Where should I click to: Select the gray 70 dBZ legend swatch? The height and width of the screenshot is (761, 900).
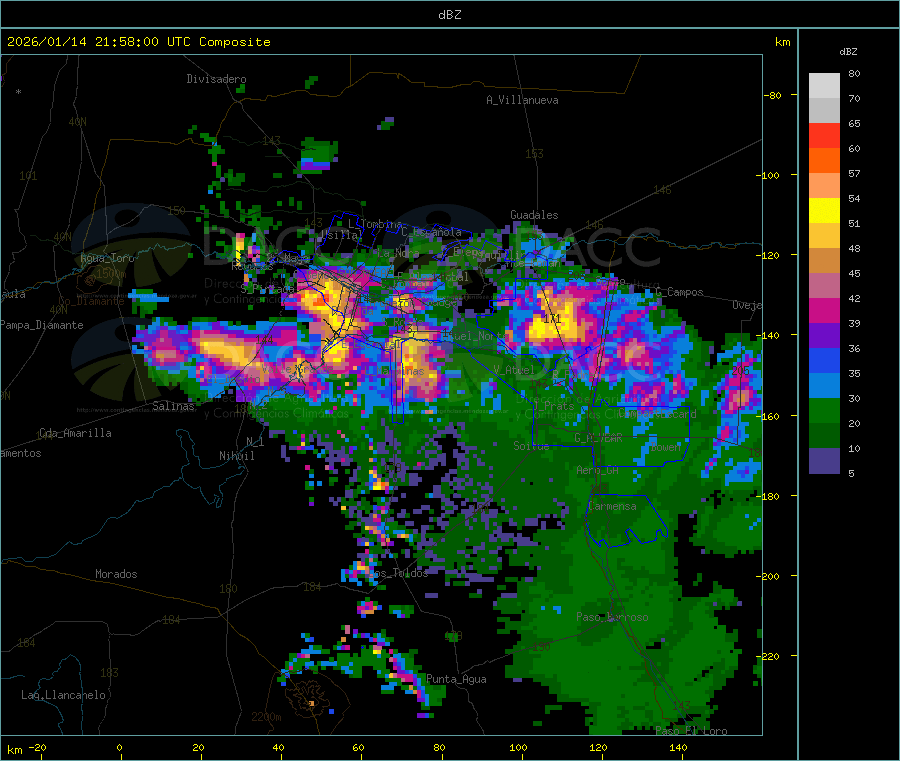[824, 111]
